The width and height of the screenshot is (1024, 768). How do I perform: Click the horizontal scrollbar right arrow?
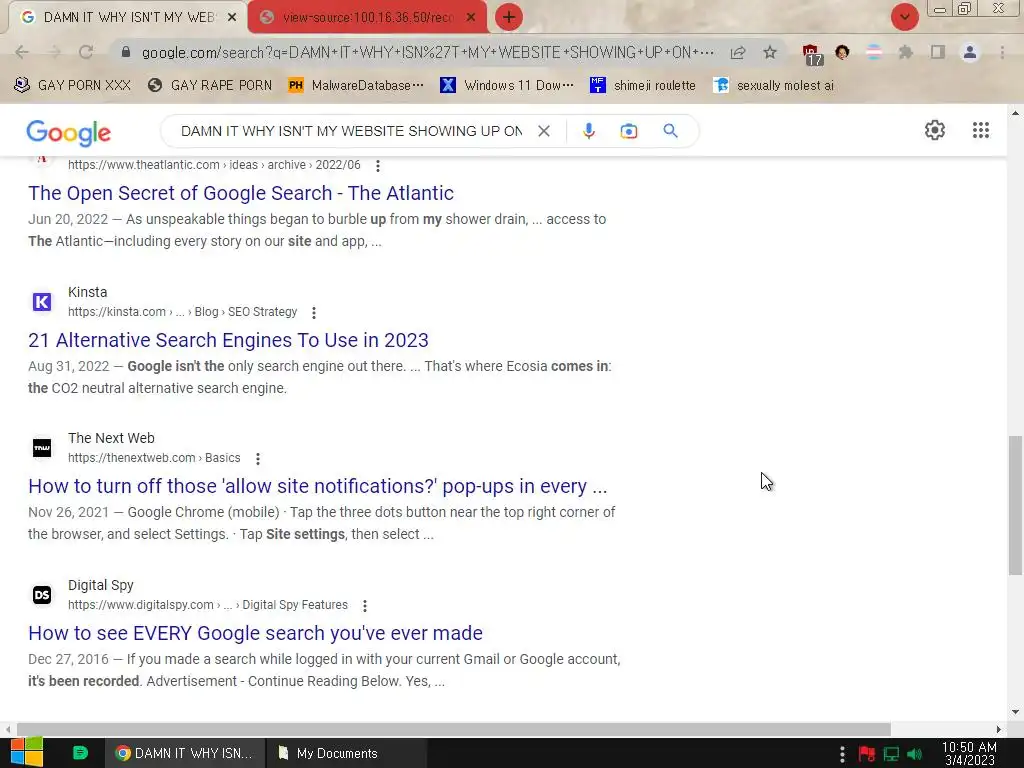[x=999, y=729]
